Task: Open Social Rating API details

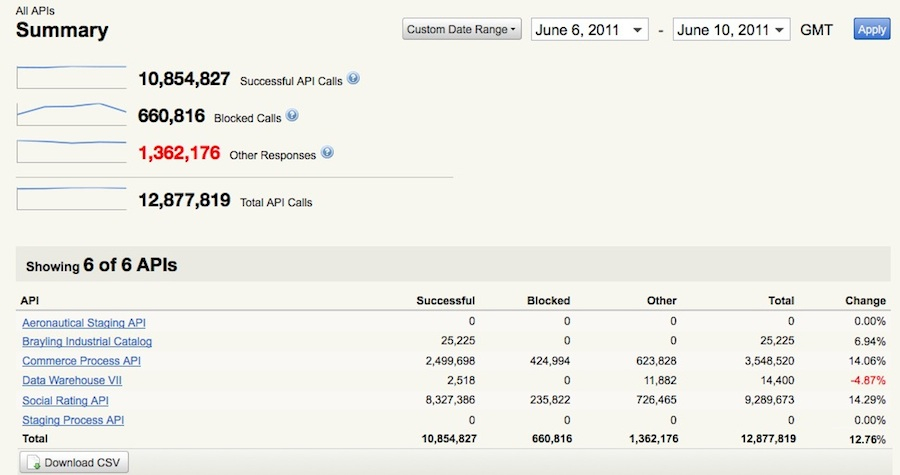Action: 65,400
